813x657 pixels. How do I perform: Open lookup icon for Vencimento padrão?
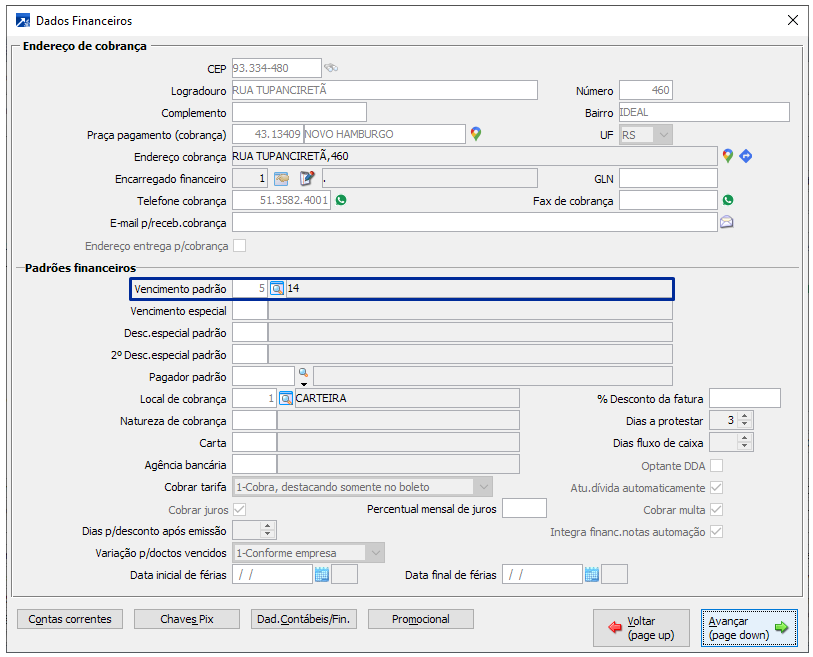(277, 289)
